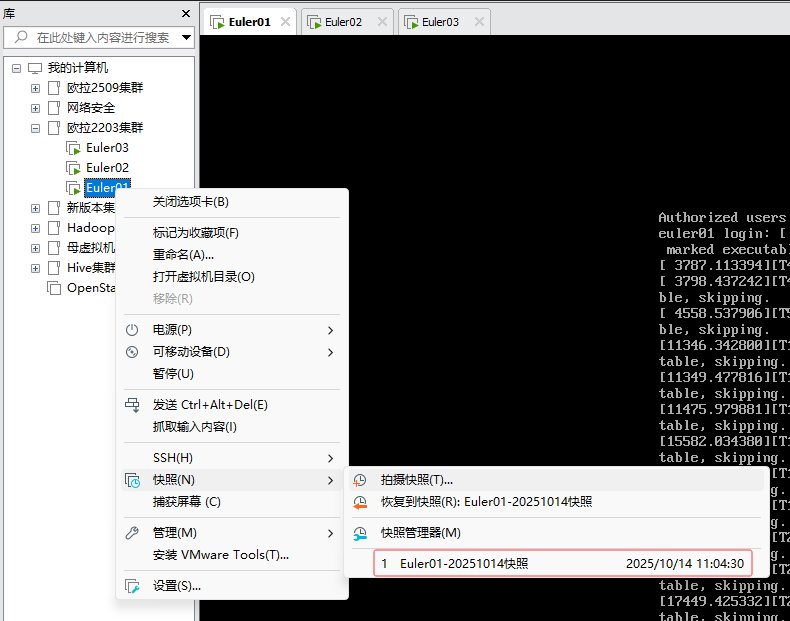Image resolution: width=790 pixels, height=621 pixels.
Task: Click the wrench icon beside 管理(M)
Action: (132, 533)
